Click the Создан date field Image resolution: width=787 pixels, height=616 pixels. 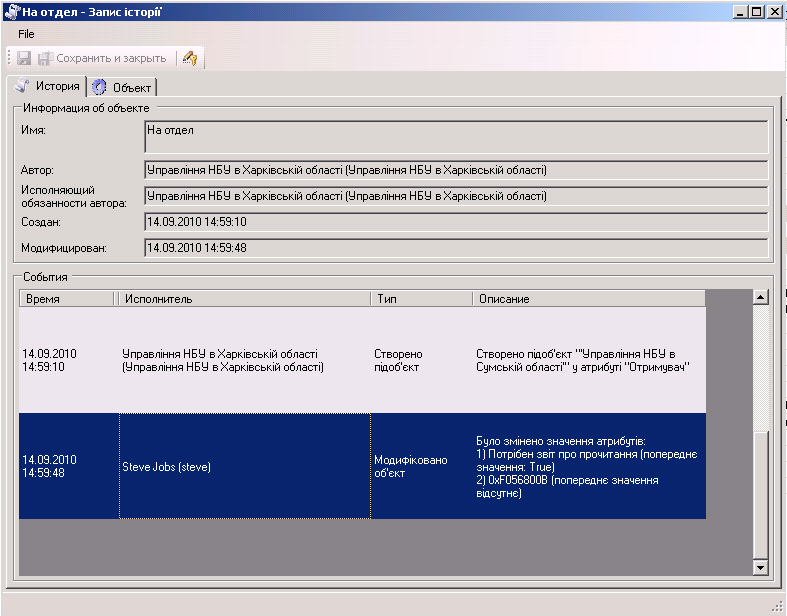tap(456, 222)
